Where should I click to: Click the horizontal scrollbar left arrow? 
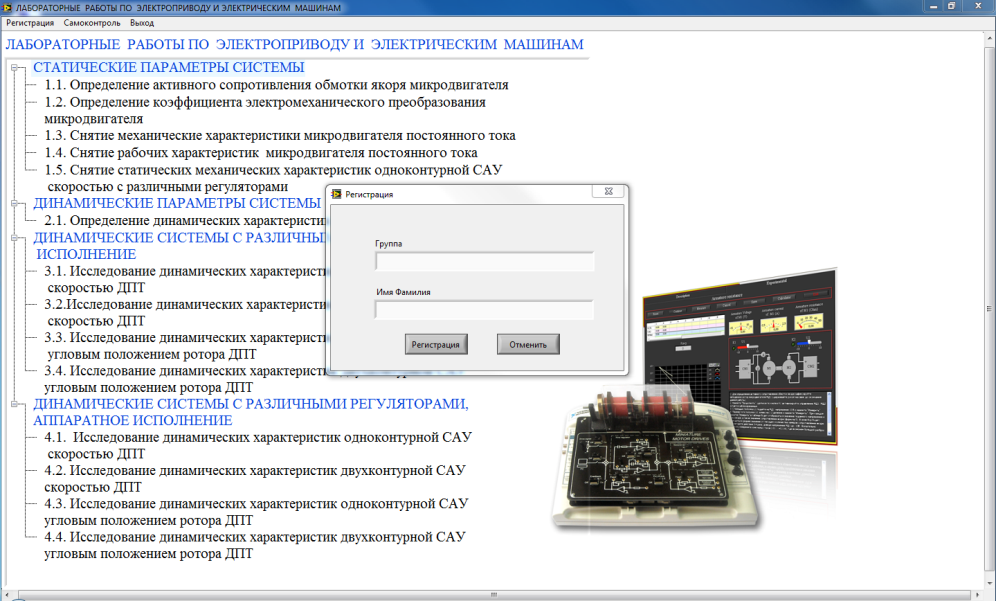[6, 595]
